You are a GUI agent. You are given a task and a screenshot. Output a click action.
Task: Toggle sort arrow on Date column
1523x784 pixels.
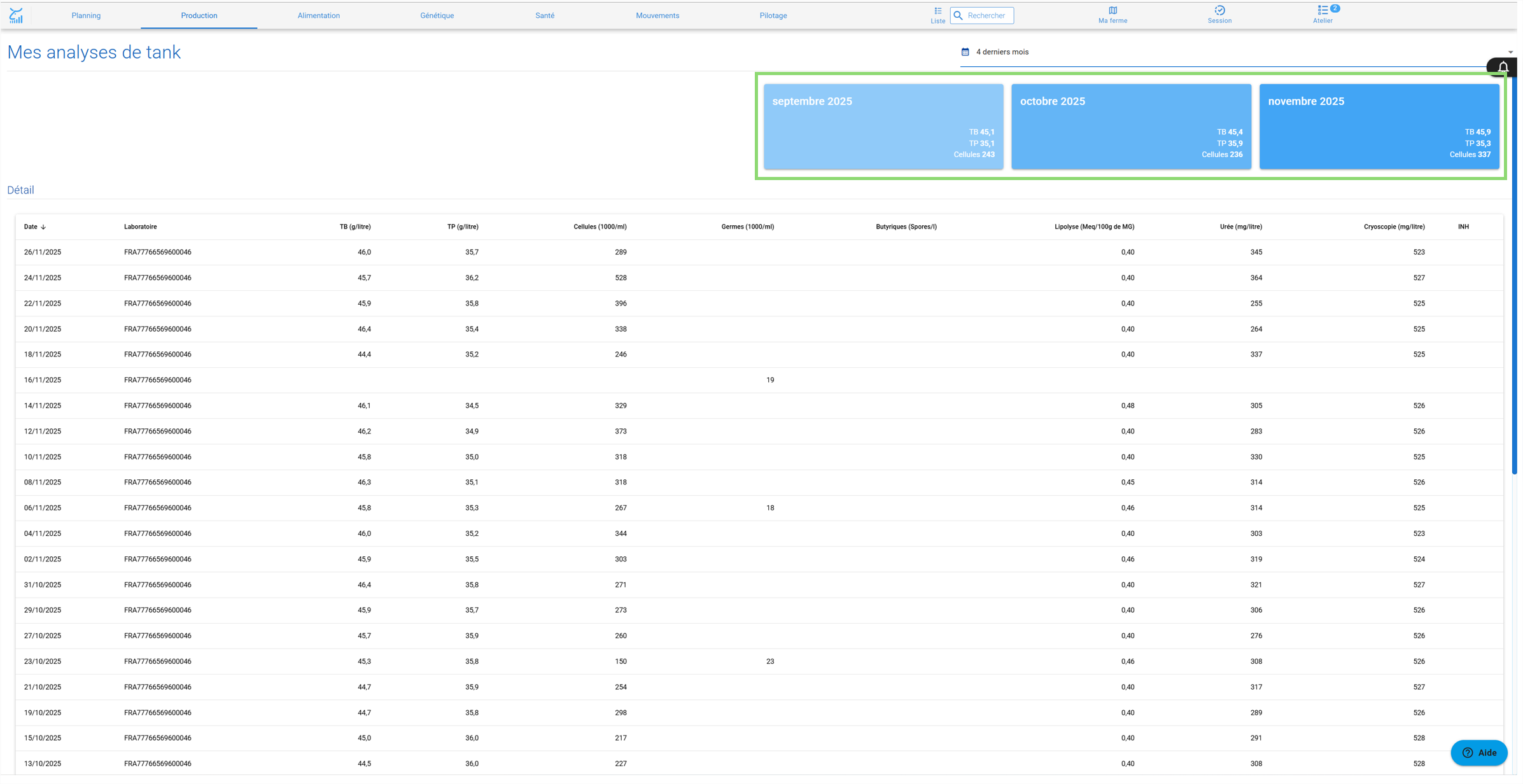tap(43, 228)
